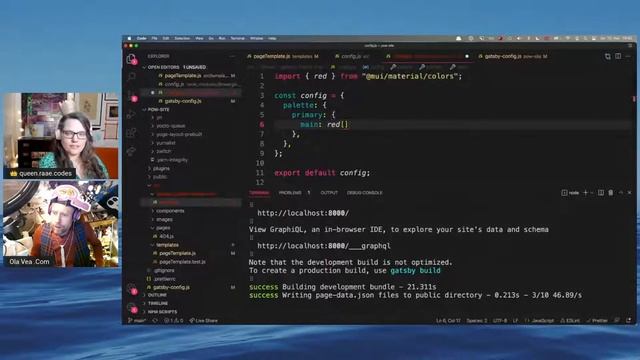
Task: Open the Selection menu
Action: (x=182, y=38)
